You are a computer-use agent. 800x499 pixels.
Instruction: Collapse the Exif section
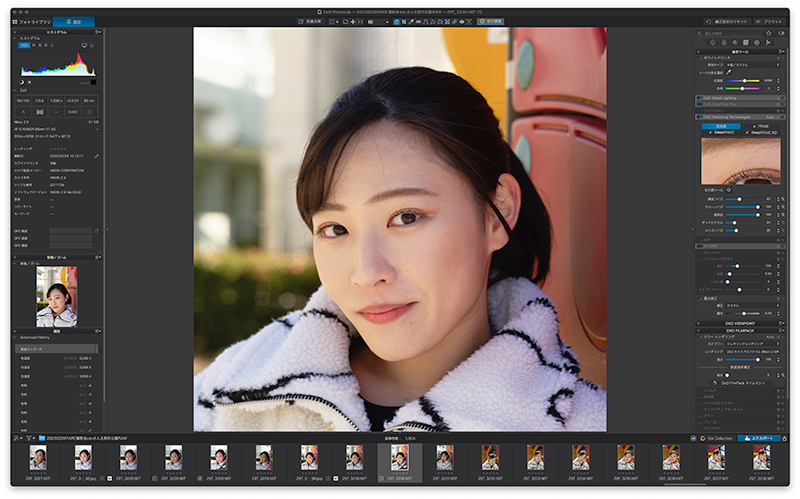click(14, 90)
